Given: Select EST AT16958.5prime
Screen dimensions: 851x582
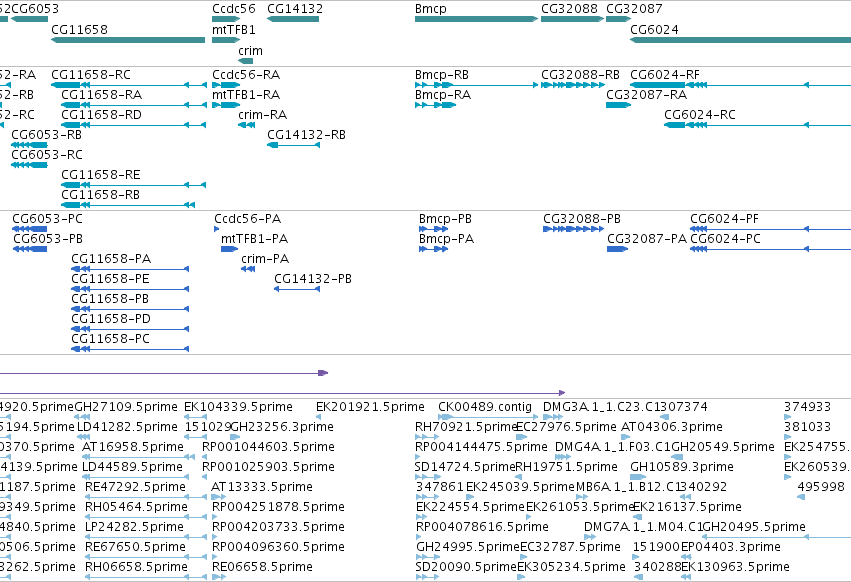Looking at the screenshot, I should point(138,457).
